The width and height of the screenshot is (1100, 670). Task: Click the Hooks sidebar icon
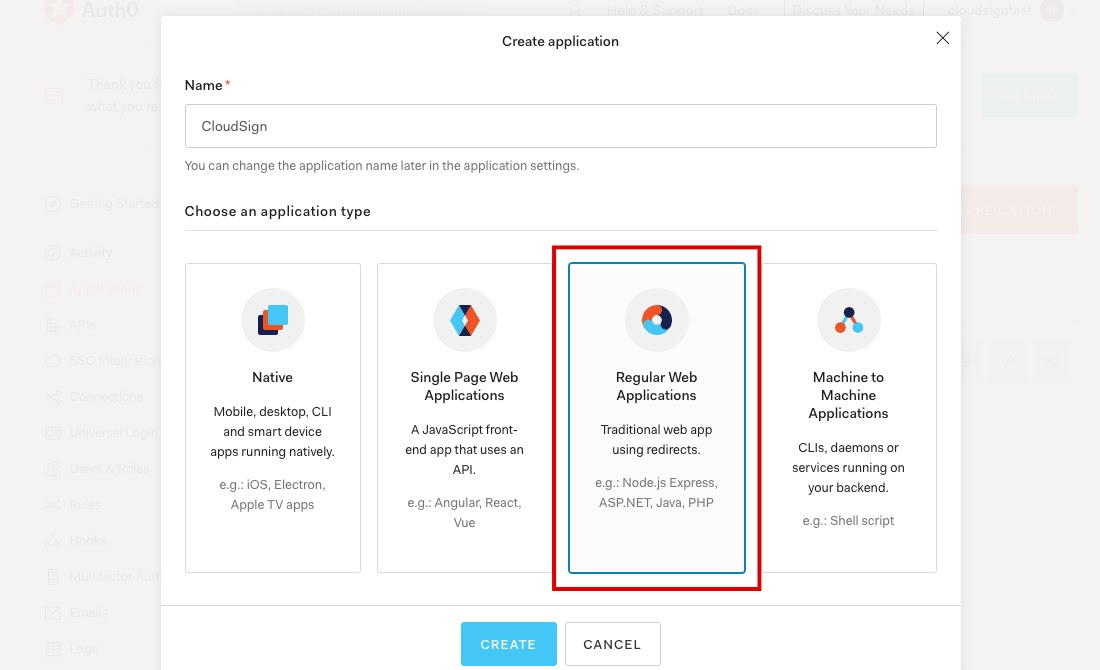tap(53, 541)
